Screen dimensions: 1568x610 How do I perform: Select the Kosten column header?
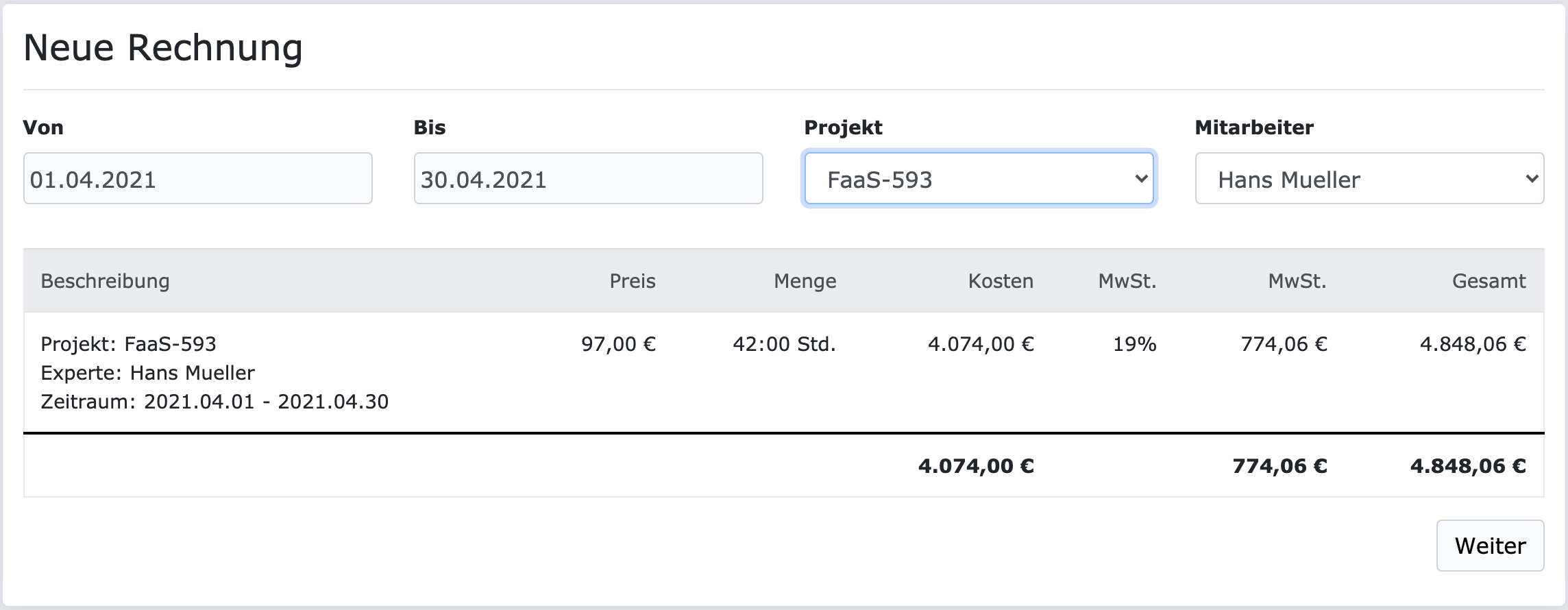1000,281
